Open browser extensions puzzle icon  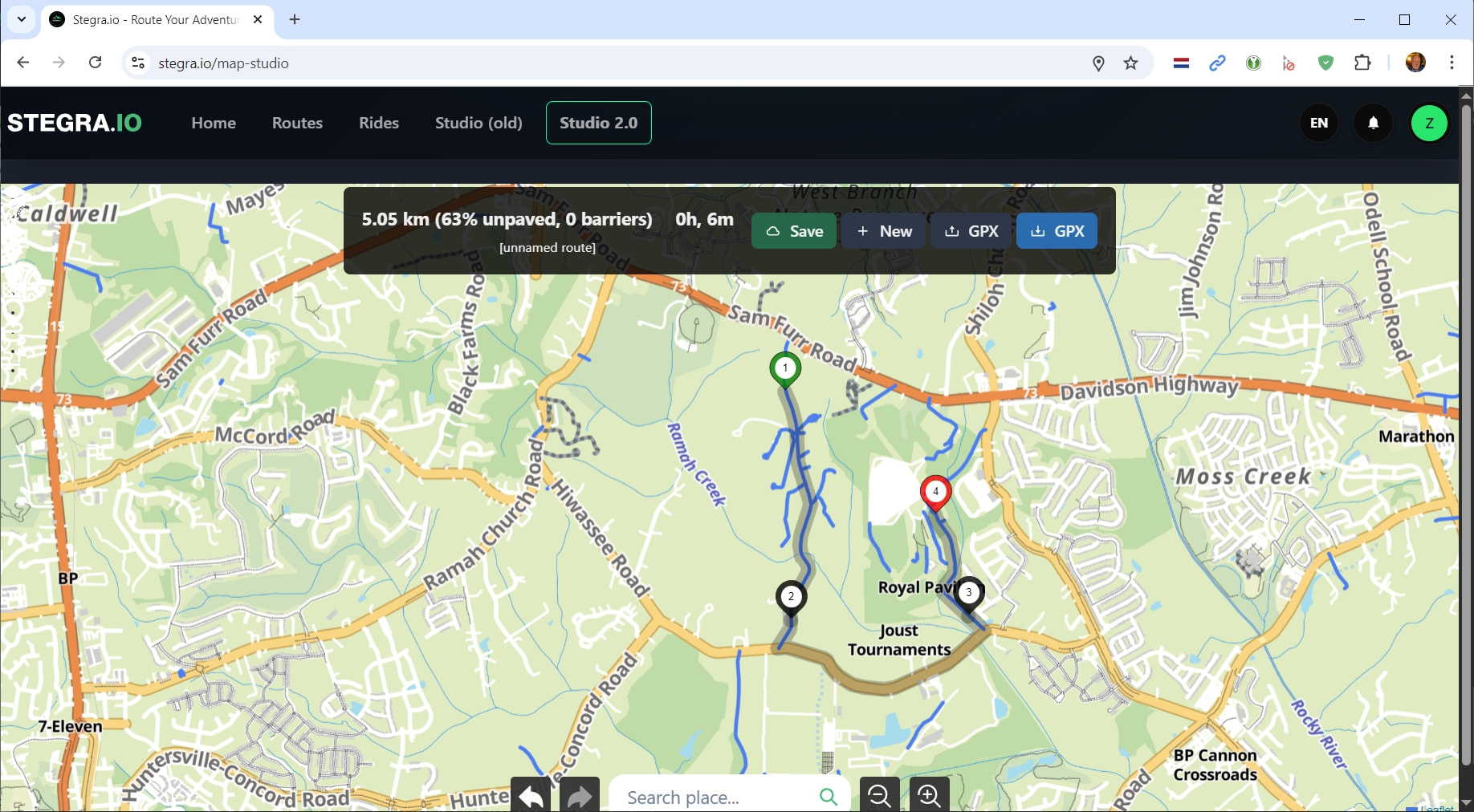(x=1362, y=63)
